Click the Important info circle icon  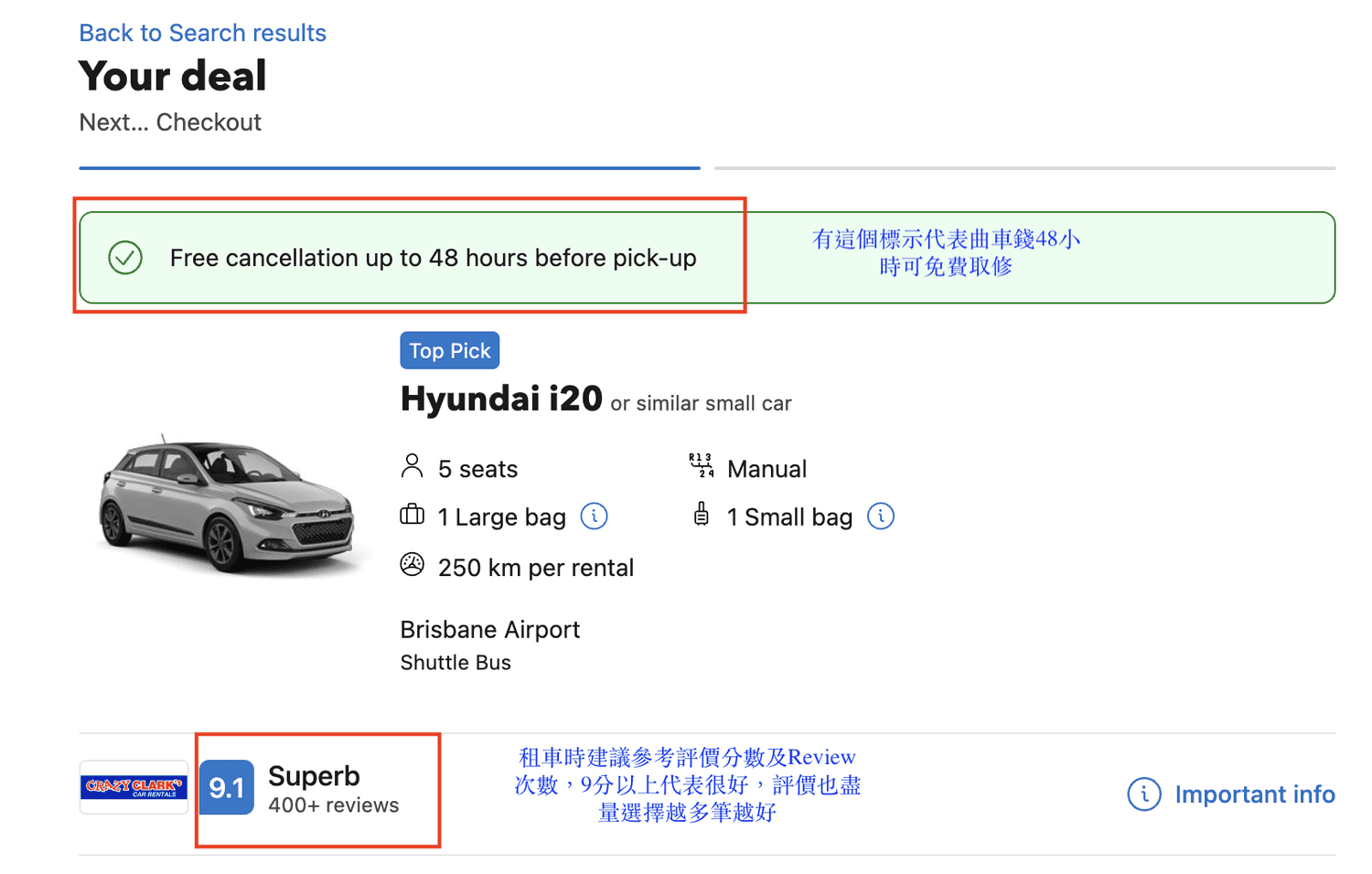pyautogui.click(x=1144, y=794)
